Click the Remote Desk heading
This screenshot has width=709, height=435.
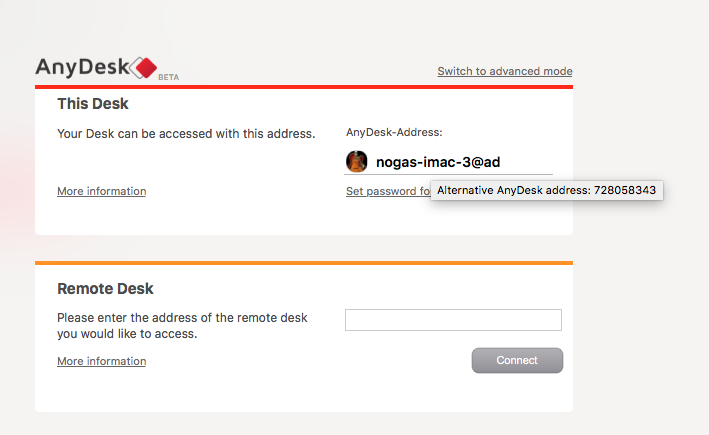[x=105, y=289]
